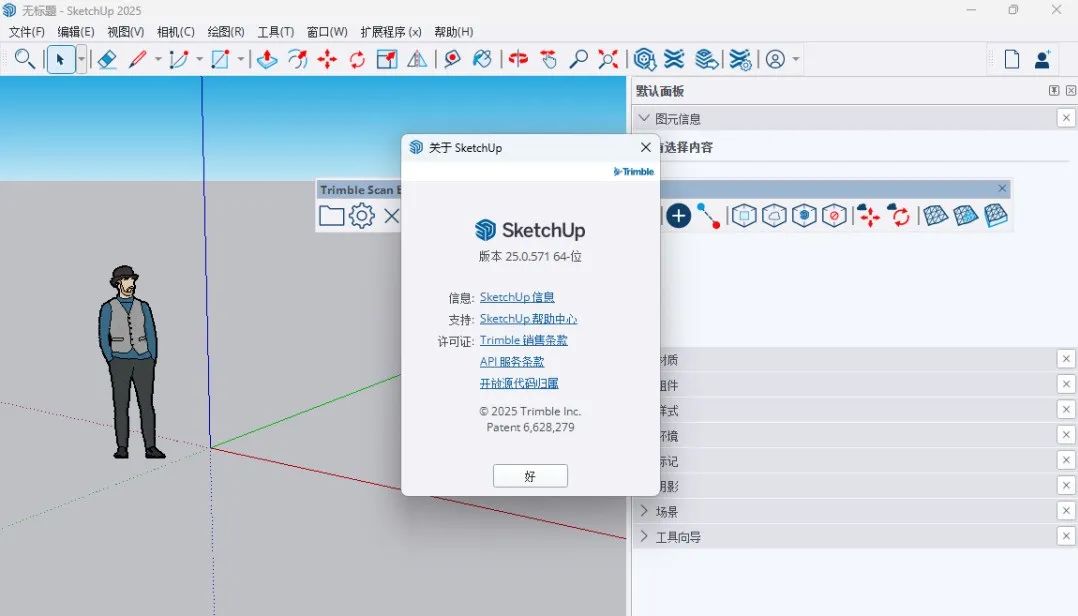Open the 文件(F) menu

pyautogui.click(x=27, y=32)
